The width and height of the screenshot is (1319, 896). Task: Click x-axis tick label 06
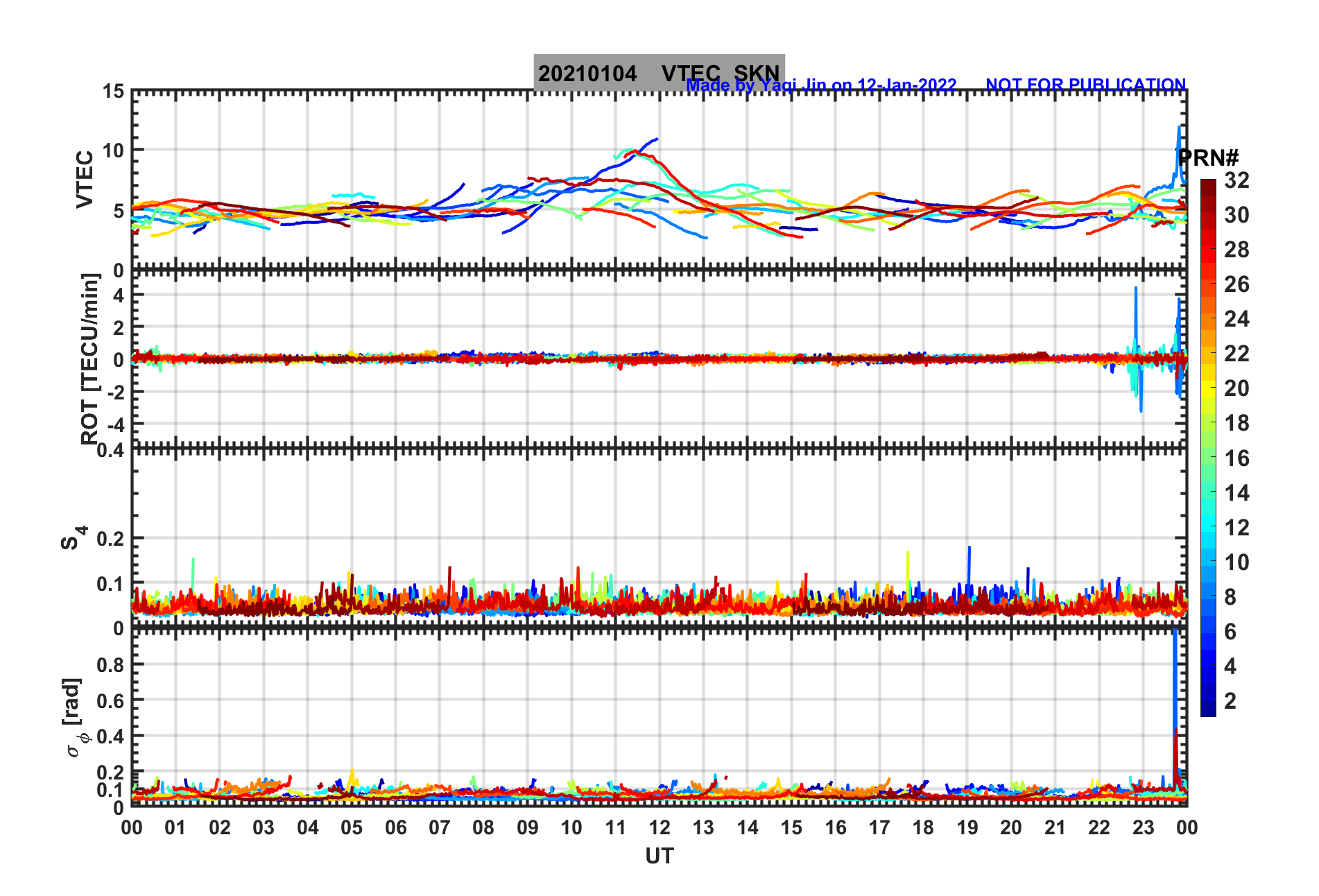(x=396, y=827)
